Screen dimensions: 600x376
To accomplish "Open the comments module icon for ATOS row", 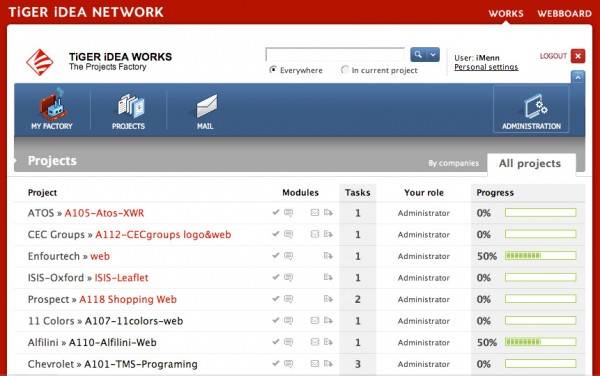I will tap(289, 213).
